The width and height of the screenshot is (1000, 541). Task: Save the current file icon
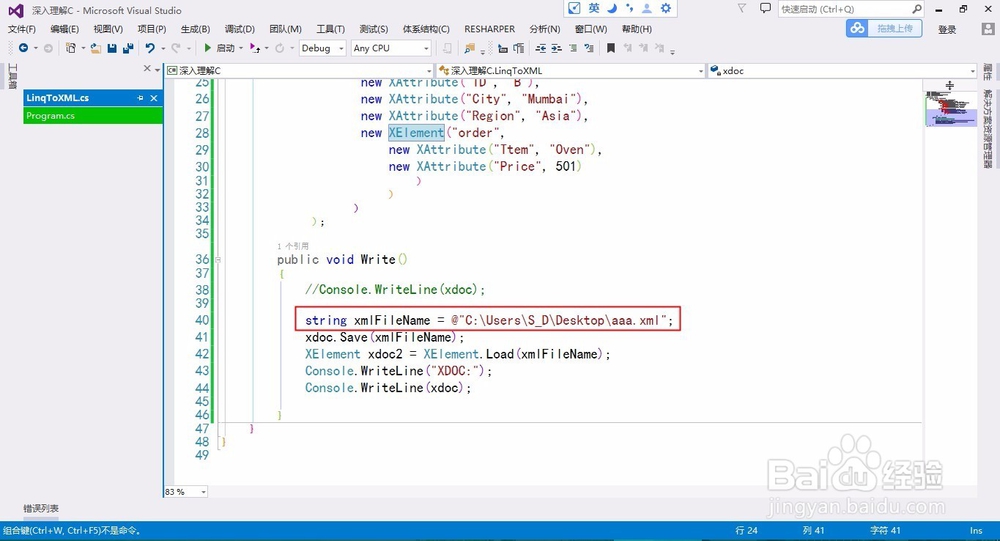coord(112,48)
